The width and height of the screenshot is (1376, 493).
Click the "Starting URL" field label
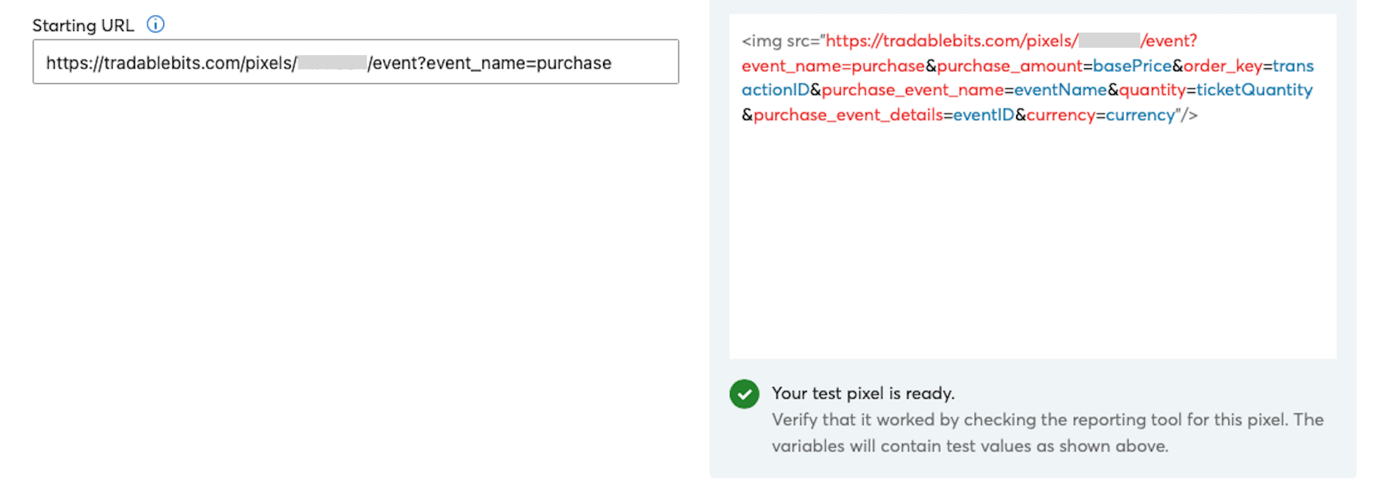pos(85,24)
